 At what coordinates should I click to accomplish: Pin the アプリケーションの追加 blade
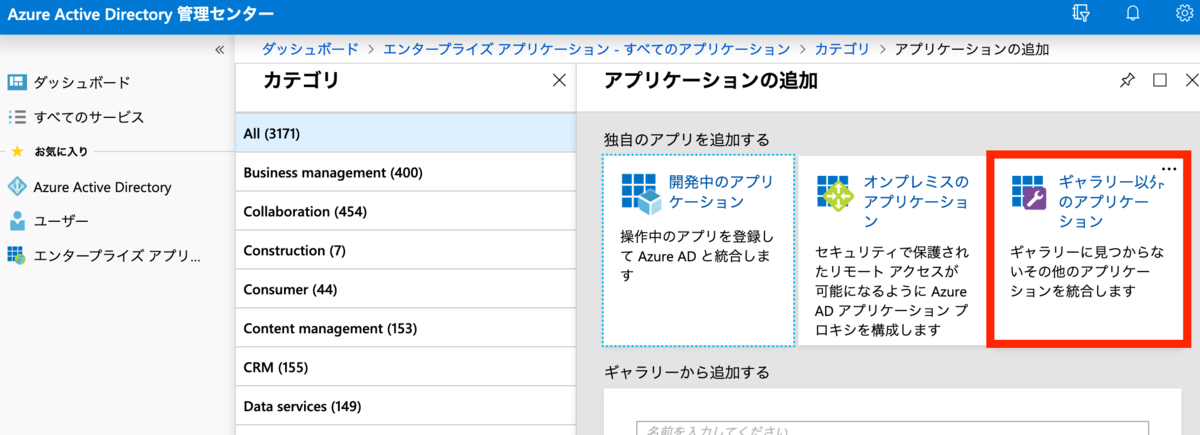click(1127, 81)
